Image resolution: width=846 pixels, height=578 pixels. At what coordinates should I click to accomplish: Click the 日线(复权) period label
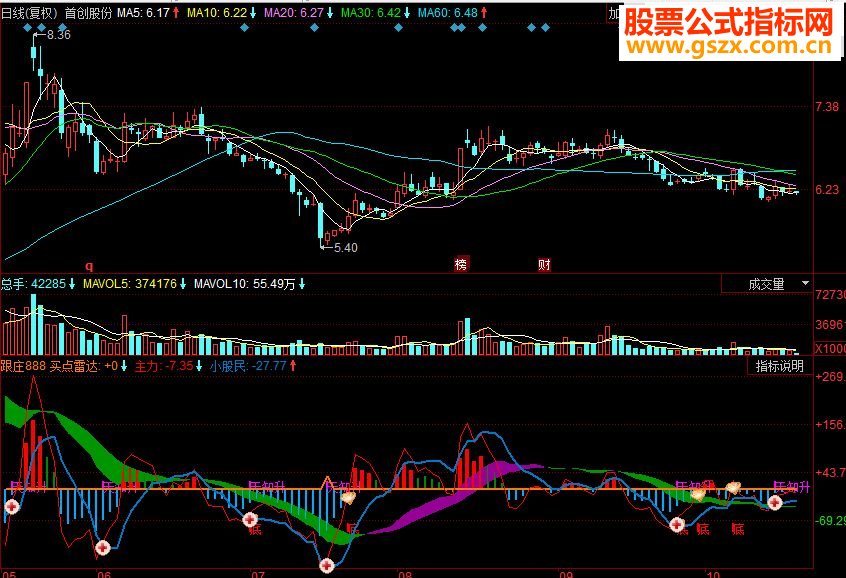(x=30, y=13)
